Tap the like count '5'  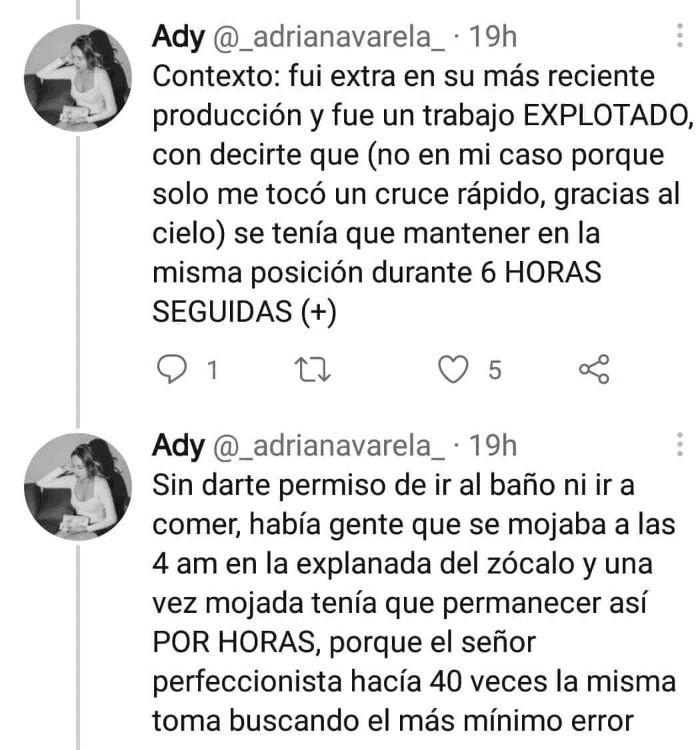pyautogui.click(x=495, y=370)
